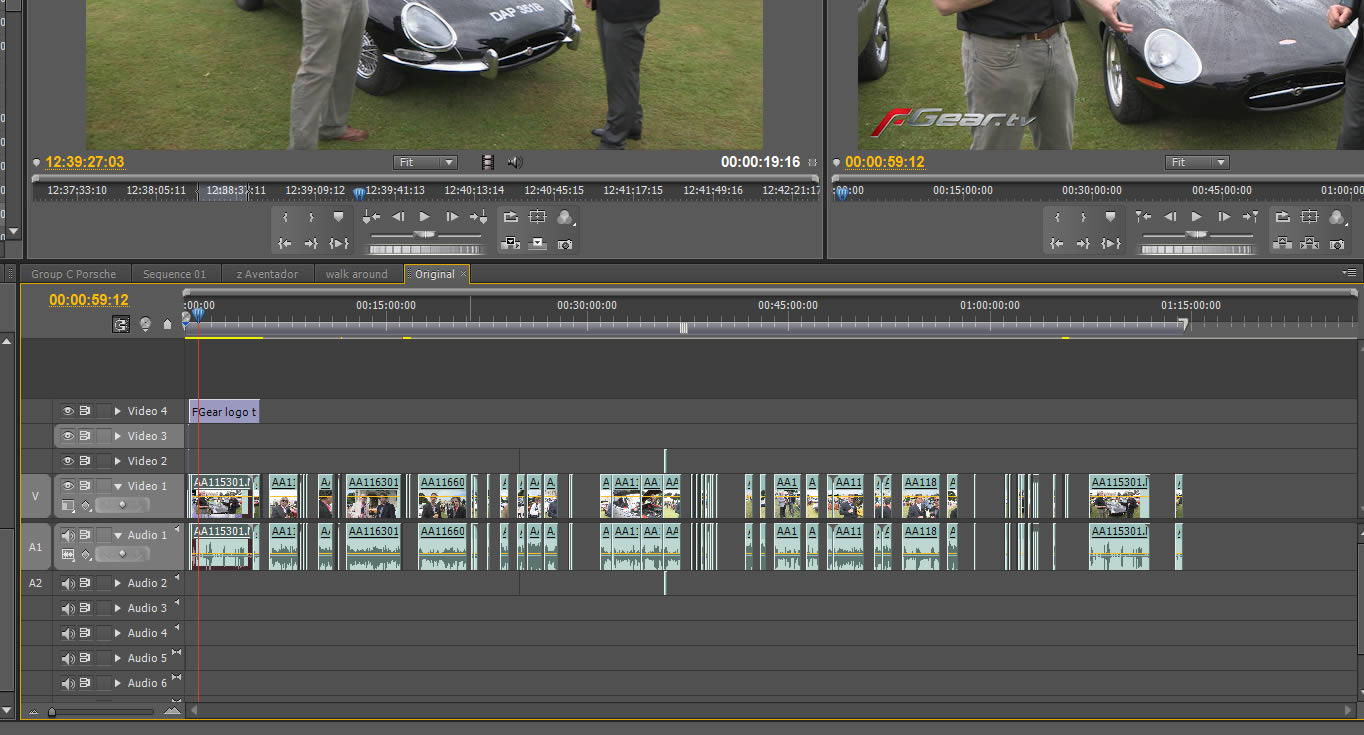Switch to the z Aventador sequence tab
The width and height of the screenshot is (1364, 735).
(x=267, y=274)
